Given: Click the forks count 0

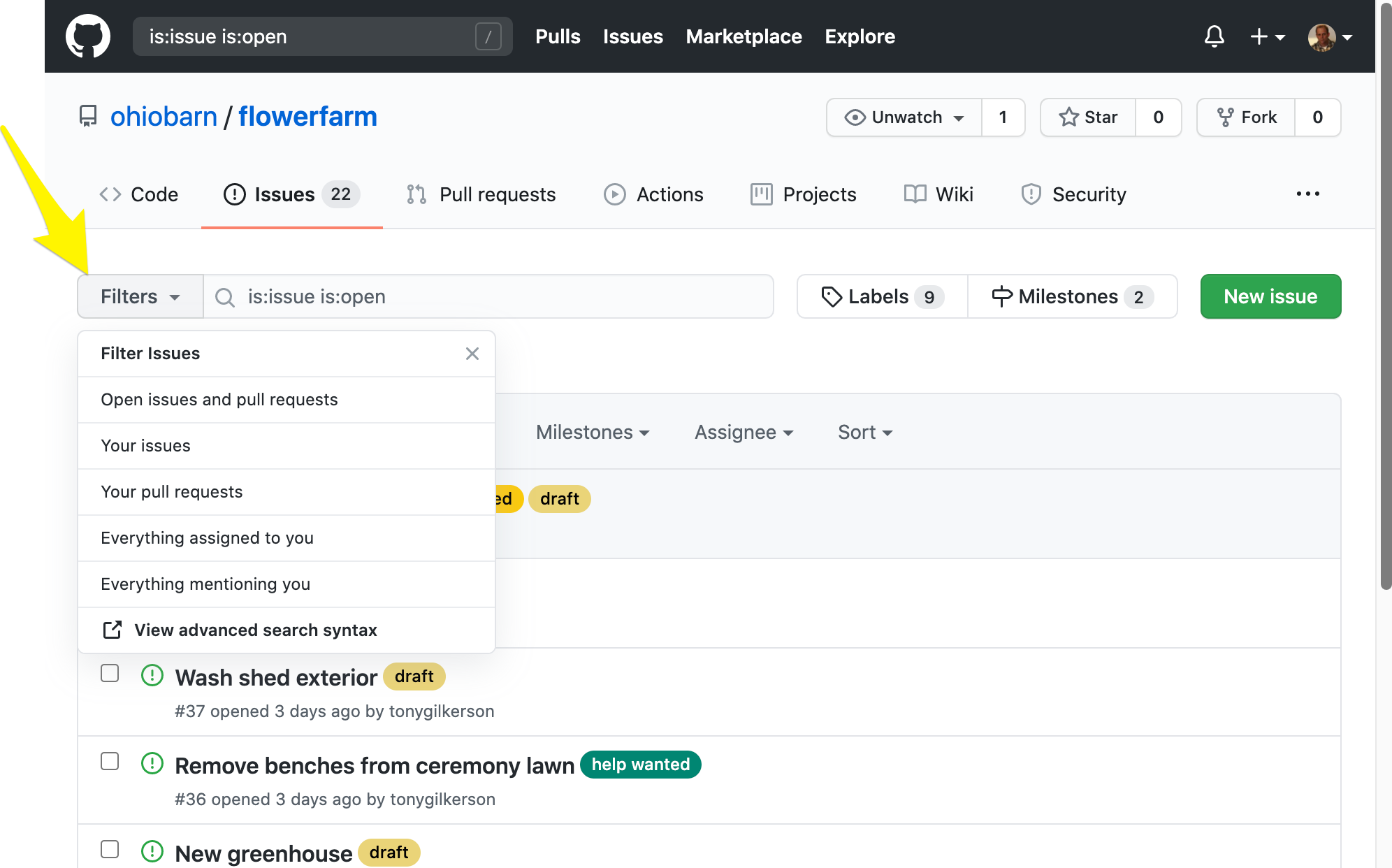Looking at the screenshot, I should click(x=1317, y=117).
